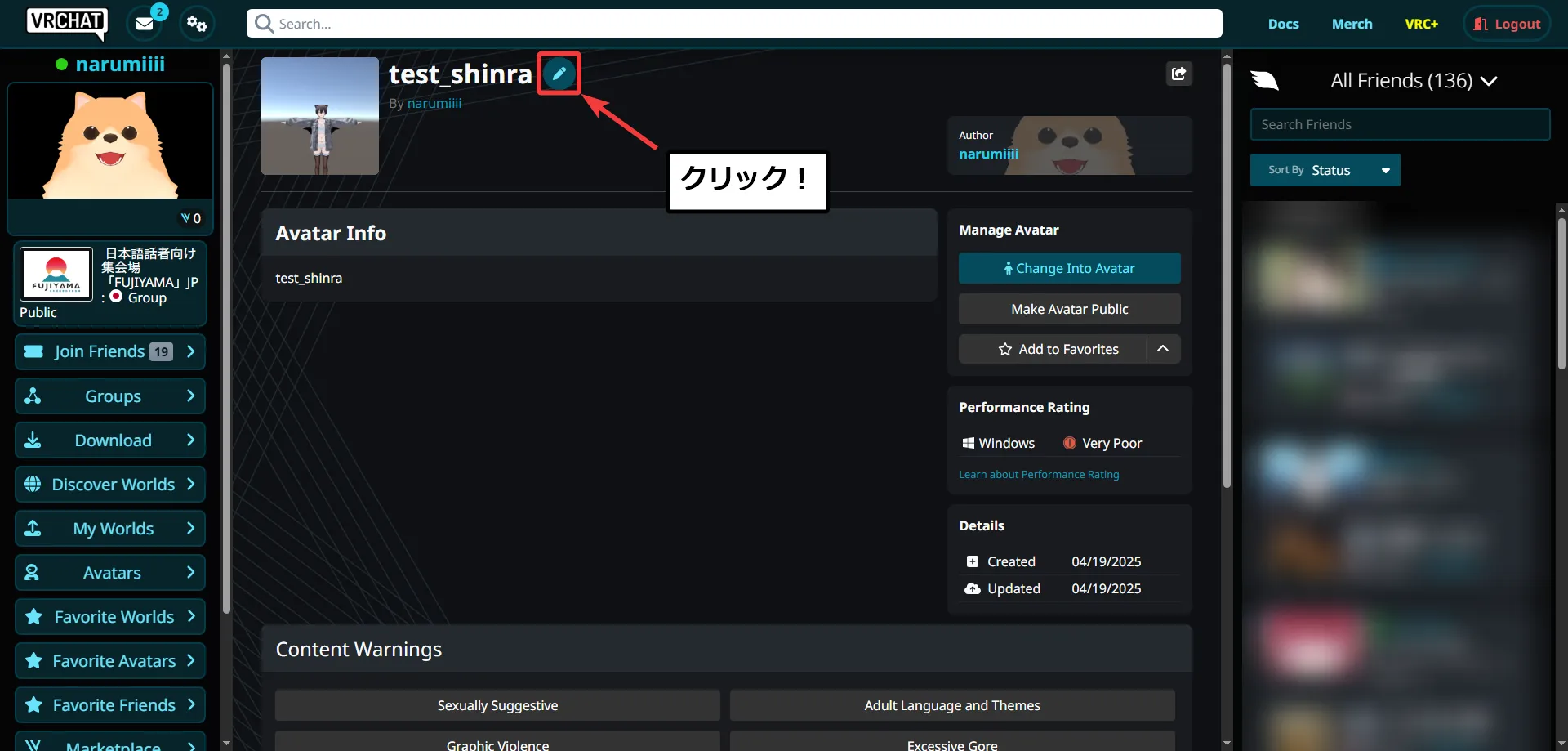Click the narumiiii username in sidebar
Image resolution: width=1568 pixels, height=751 pixels.
[x=120, y=64]
